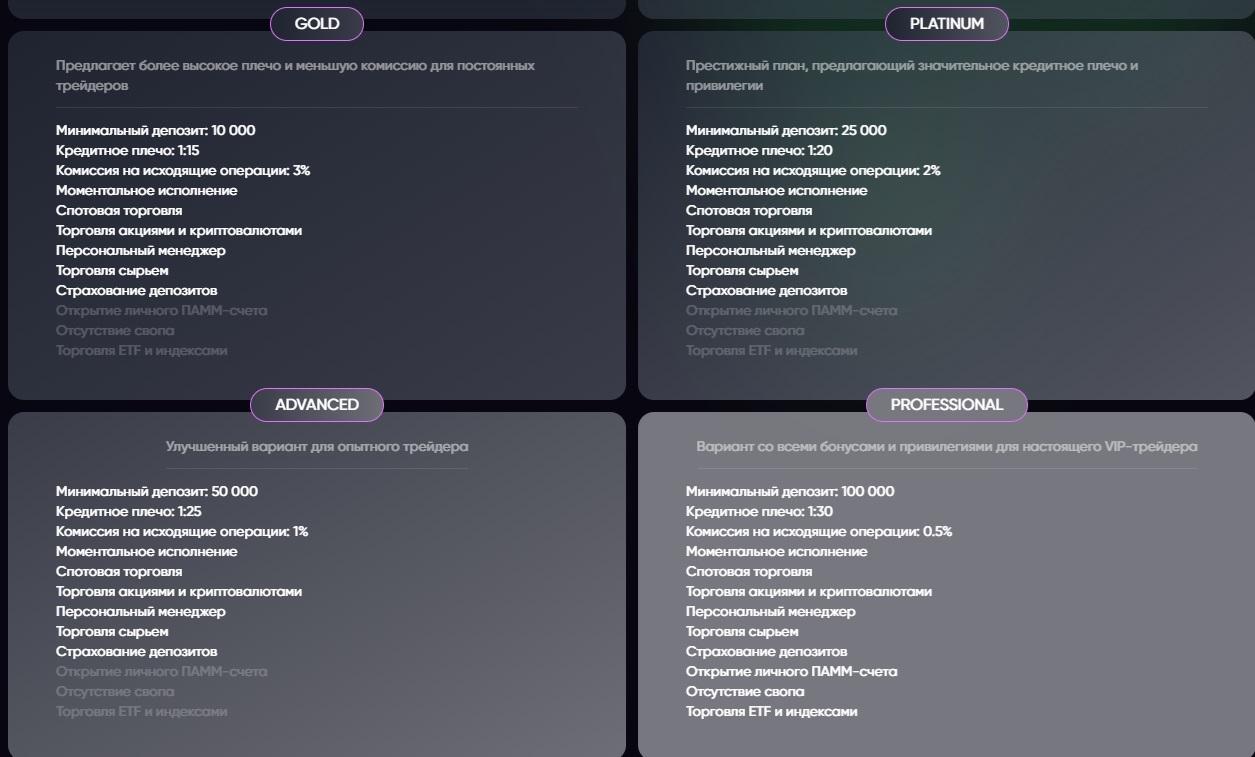Click "Минимальный депозит: 25 000" line

(786, 131)
